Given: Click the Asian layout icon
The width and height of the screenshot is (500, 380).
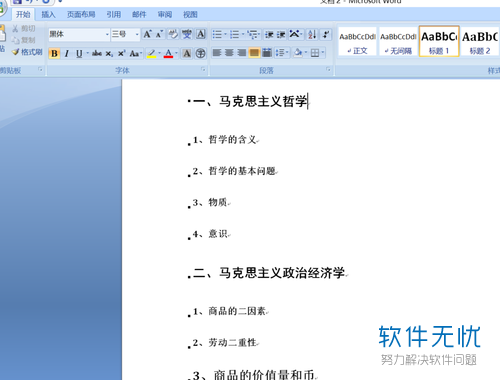Looking at the screenshot, I should click(294, 34).
